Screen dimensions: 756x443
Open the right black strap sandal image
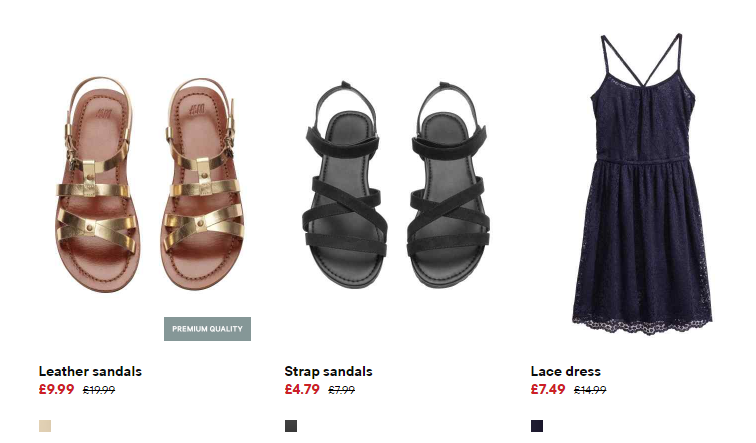tap(448, 186)
